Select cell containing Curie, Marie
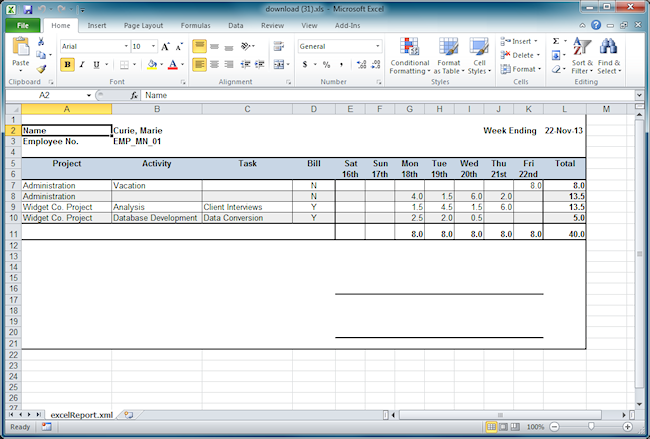Image resolution: width=650 pixels, height=439 pixels. point(157,131)
